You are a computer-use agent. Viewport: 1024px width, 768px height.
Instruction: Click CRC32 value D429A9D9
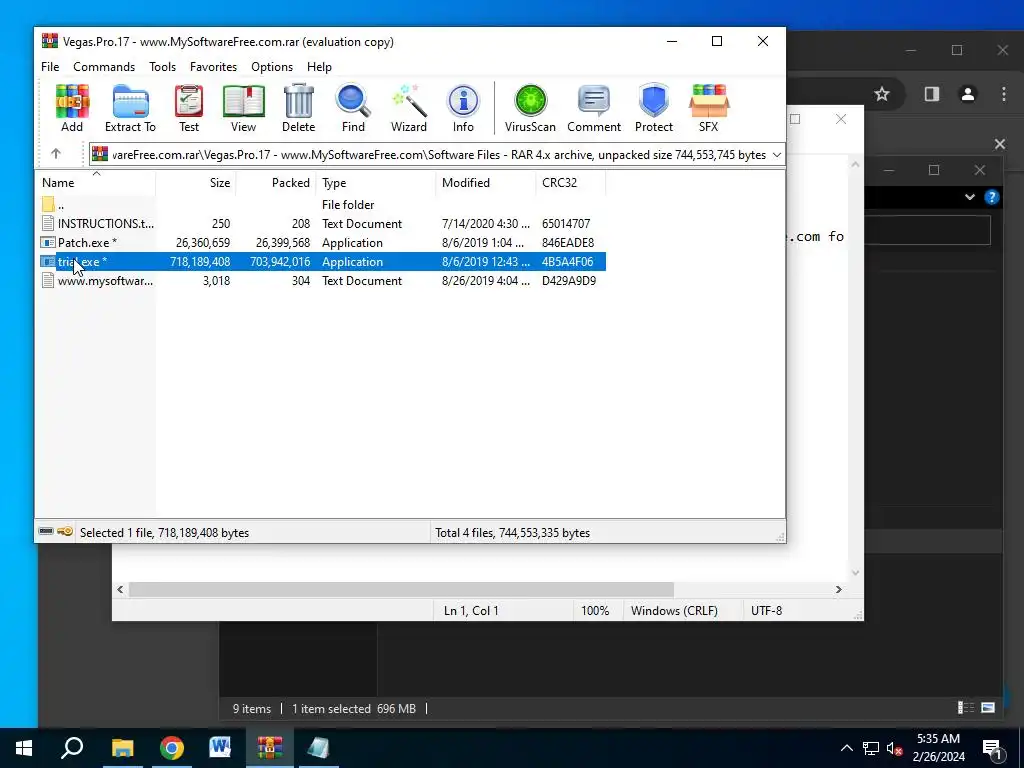click(569, 280)
